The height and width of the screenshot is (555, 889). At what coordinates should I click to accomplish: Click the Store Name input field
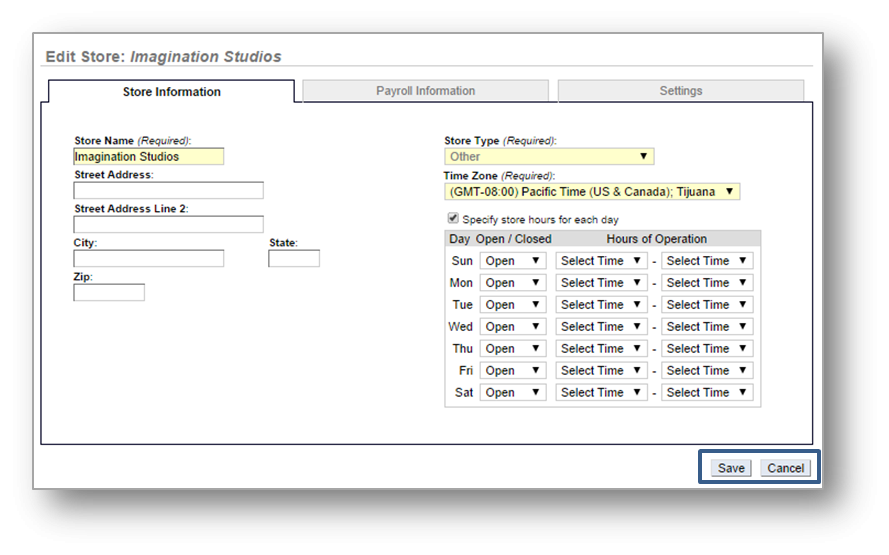click(149, 156)
